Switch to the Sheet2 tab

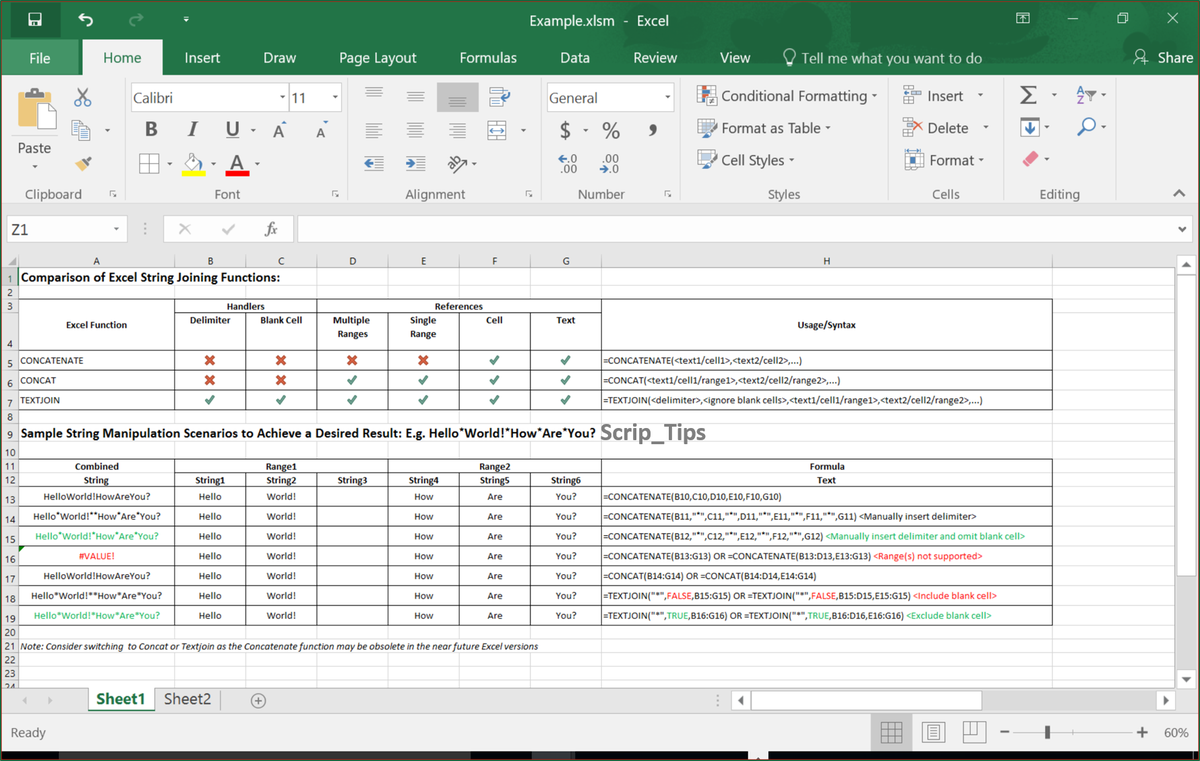187,699
